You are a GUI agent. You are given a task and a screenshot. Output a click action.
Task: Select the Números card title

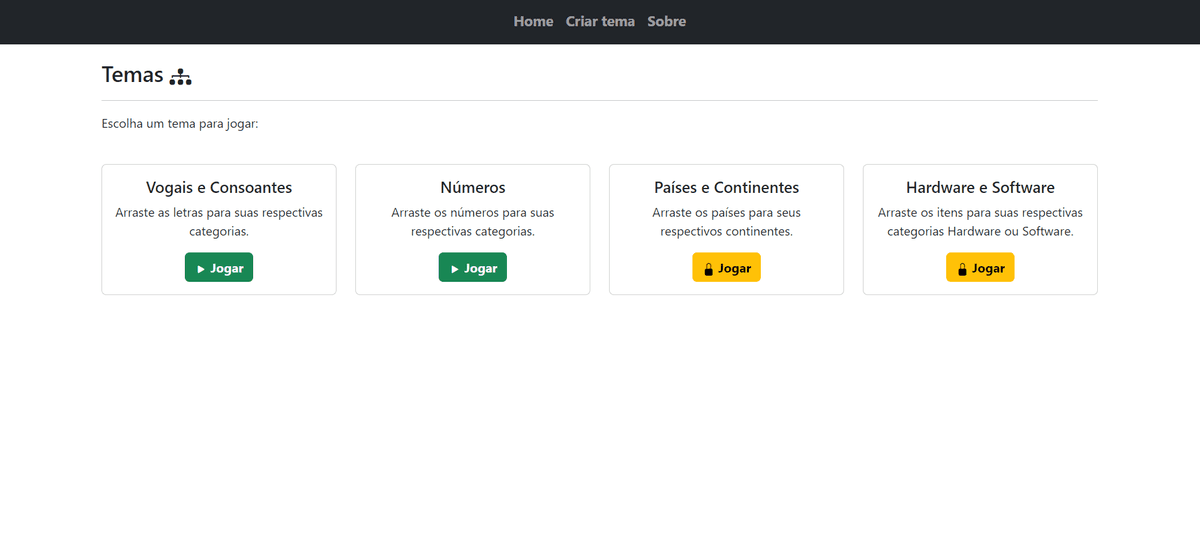tap(473, 187)
